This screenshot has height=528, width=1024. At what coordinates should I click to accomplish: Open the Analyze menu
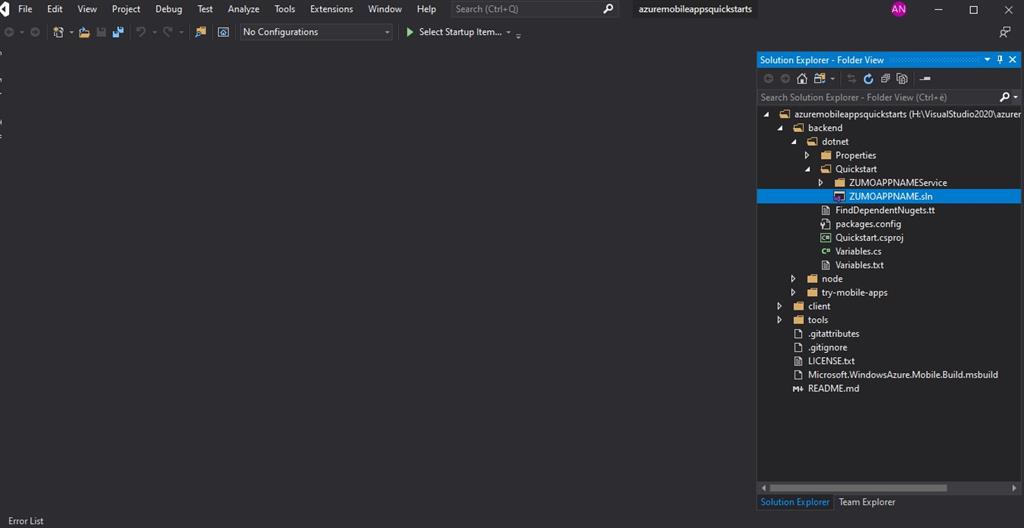[244, 9]
